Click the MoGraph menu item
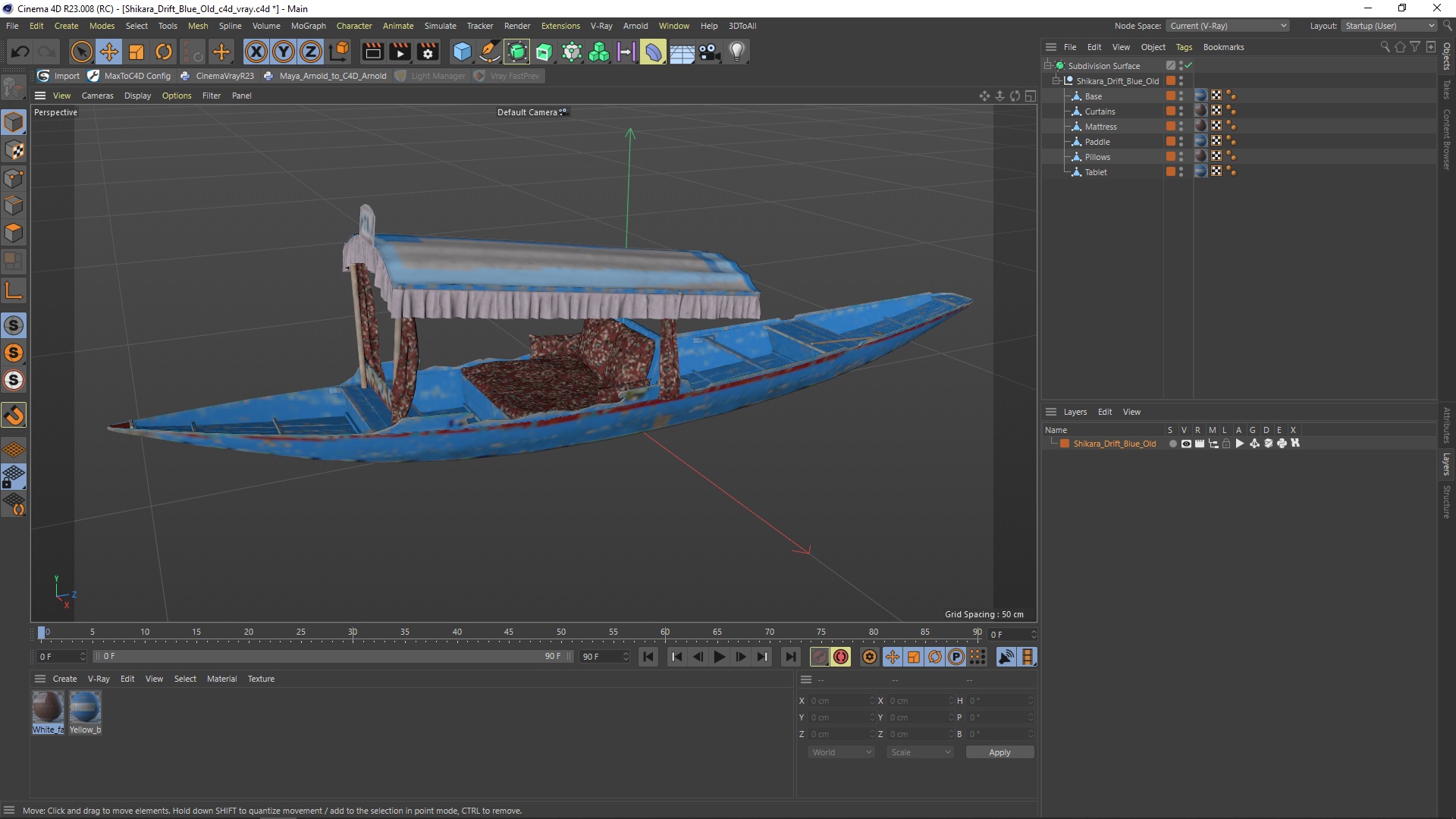This screenshot has width=1456, height=819. coord(306,25)
